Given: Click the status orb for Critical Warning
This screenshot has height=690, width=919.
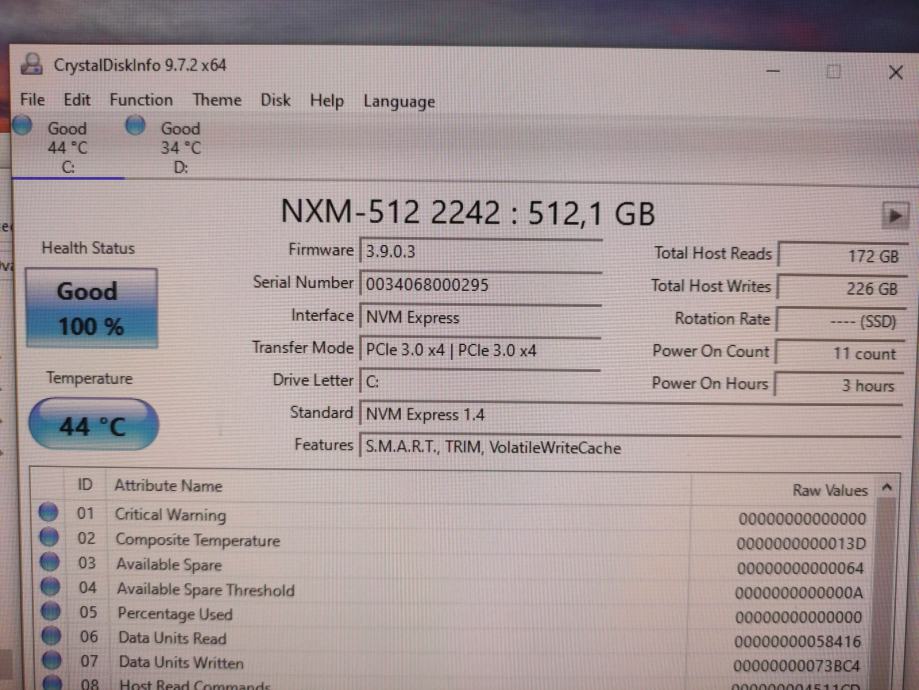Looking at the screenshot, I should [48, 512].
